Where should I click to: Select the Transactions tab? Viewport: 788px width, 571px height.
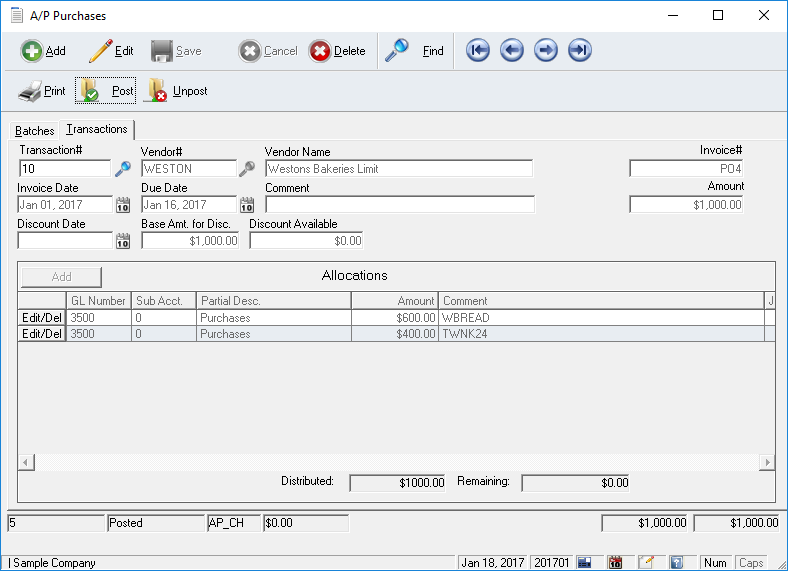pos(97,130)
